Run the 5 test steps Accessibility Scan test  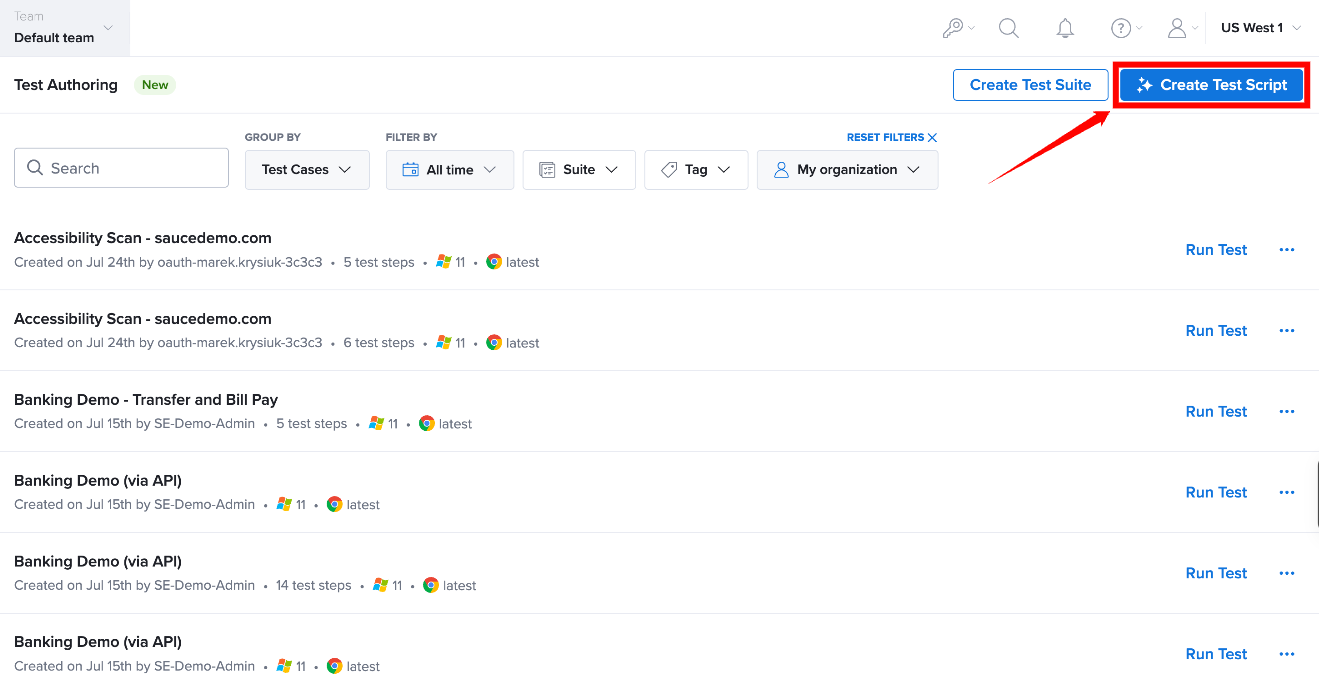[x=1216, y=250]
